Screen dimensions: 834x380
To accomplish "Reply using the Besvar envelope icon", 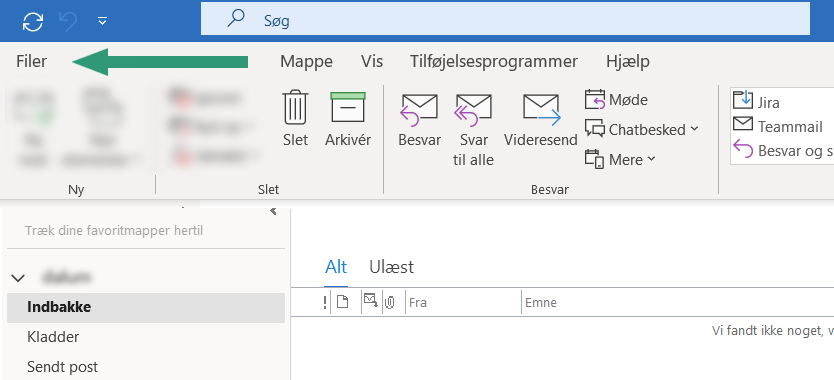I will 419,110.
